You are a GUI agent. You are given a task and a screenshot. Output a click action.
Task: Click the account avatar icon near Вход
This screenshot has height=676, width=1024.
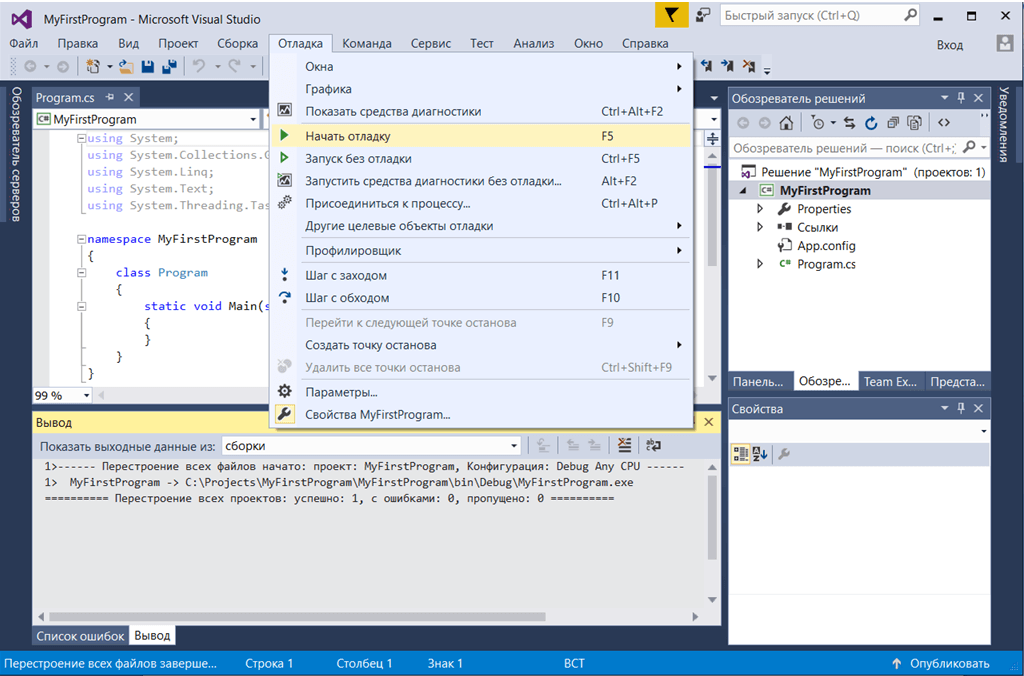point(1004,44)
